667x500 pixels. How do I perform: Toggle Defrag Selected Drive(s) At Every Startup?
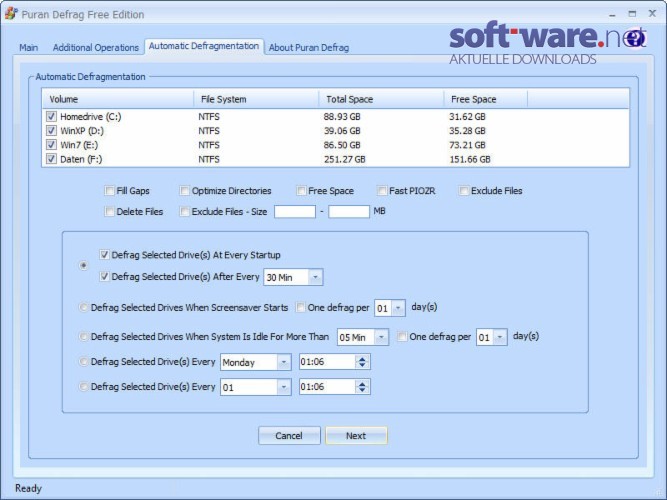tap(104, 254)
